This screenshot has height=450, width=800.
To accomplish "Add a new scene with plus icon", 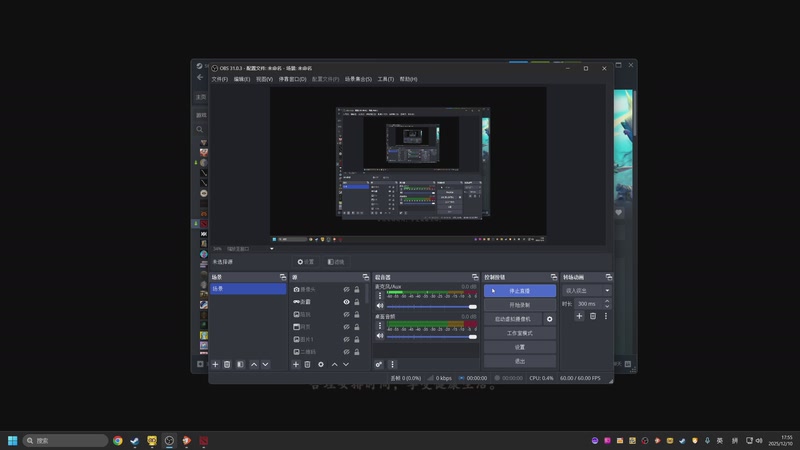I will [215, 365].
